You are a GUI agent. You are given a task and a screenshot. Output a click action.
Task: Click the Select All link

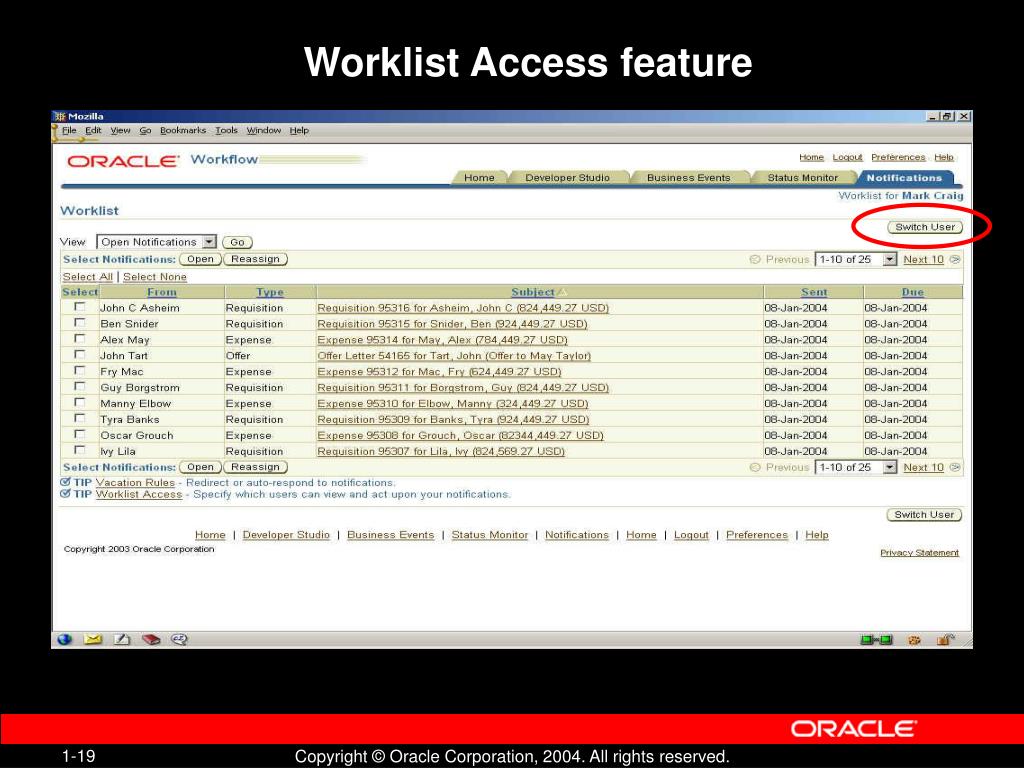click(88, 277)
